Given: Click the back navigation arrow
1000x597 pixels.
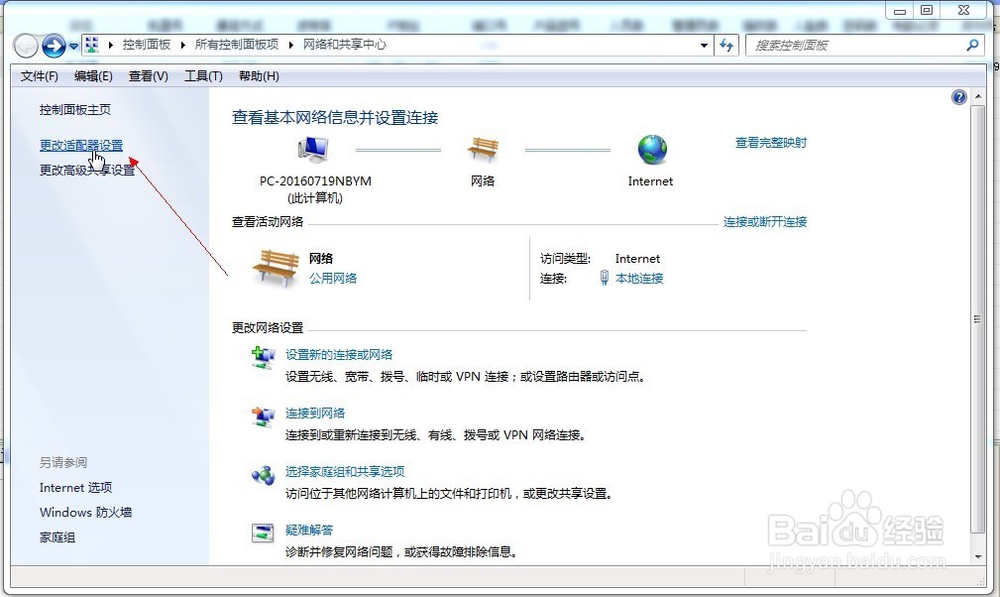Looking at the screenshot, I should pos(27,45).
